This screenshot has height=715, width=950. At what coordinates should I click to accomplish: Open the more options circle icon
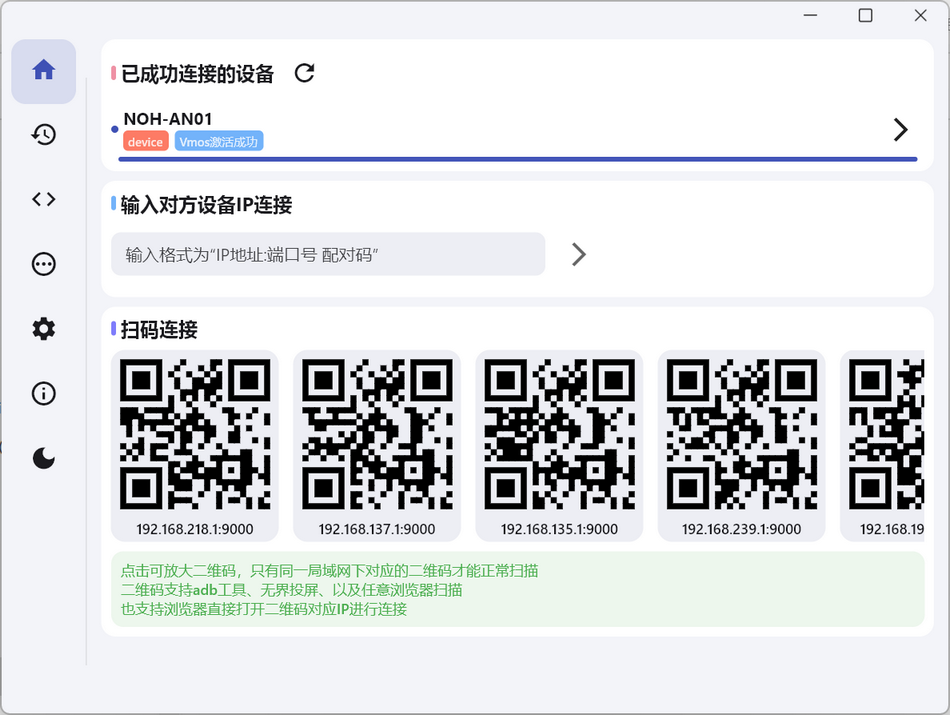coord(43,264)
